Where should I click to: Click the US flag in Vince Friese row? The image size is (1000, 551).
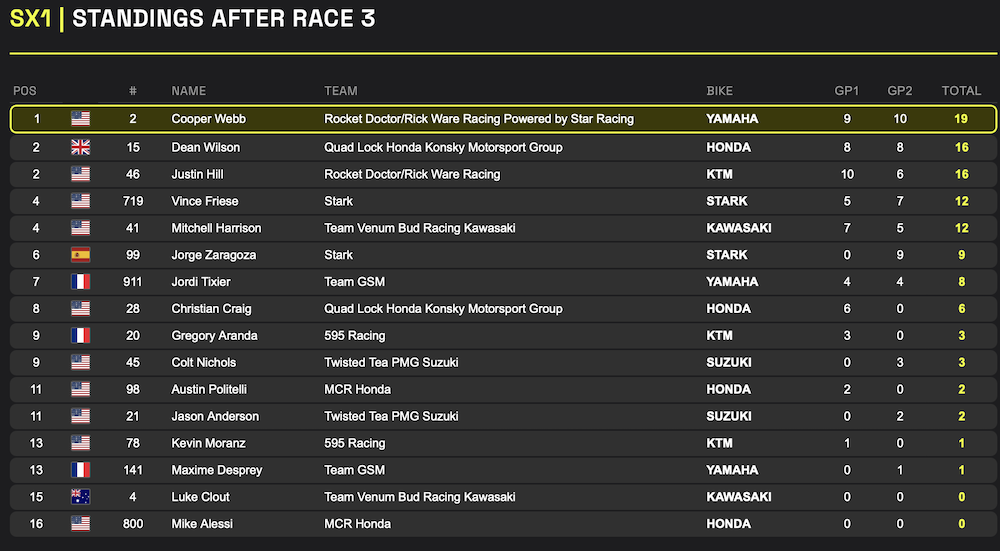pos(80,201)
